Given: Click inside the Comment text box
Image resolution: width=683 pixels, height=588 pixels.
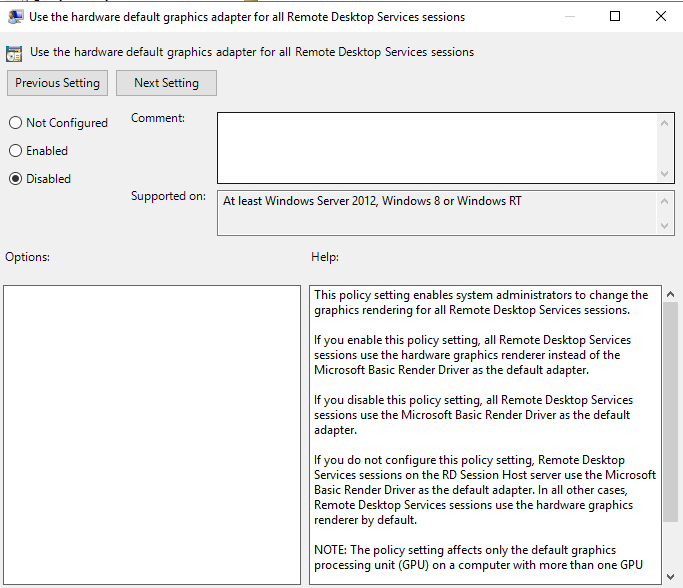Looking at the screenshot, I should point(437,148).
